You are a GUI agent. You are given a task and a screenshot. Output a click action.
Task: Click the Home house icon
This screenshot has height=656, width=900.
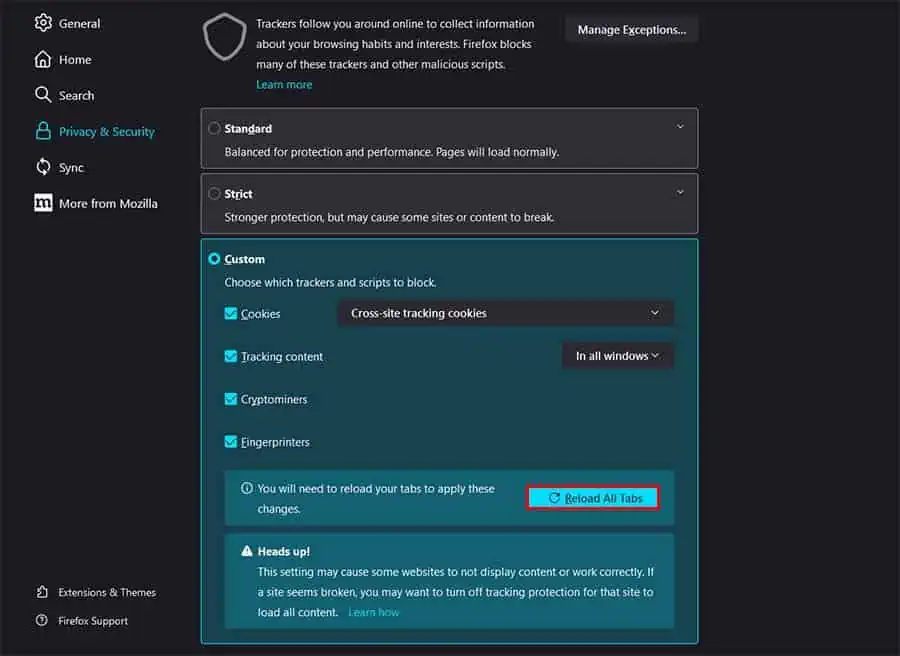tap(43, 59)
